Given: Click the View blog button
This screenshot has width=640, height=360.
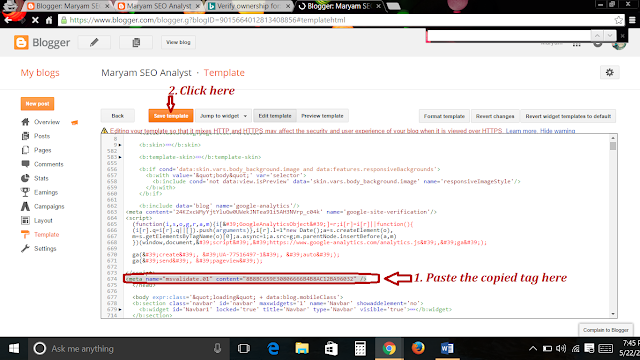Looking at the screenshot, I should tap(178, 42).
